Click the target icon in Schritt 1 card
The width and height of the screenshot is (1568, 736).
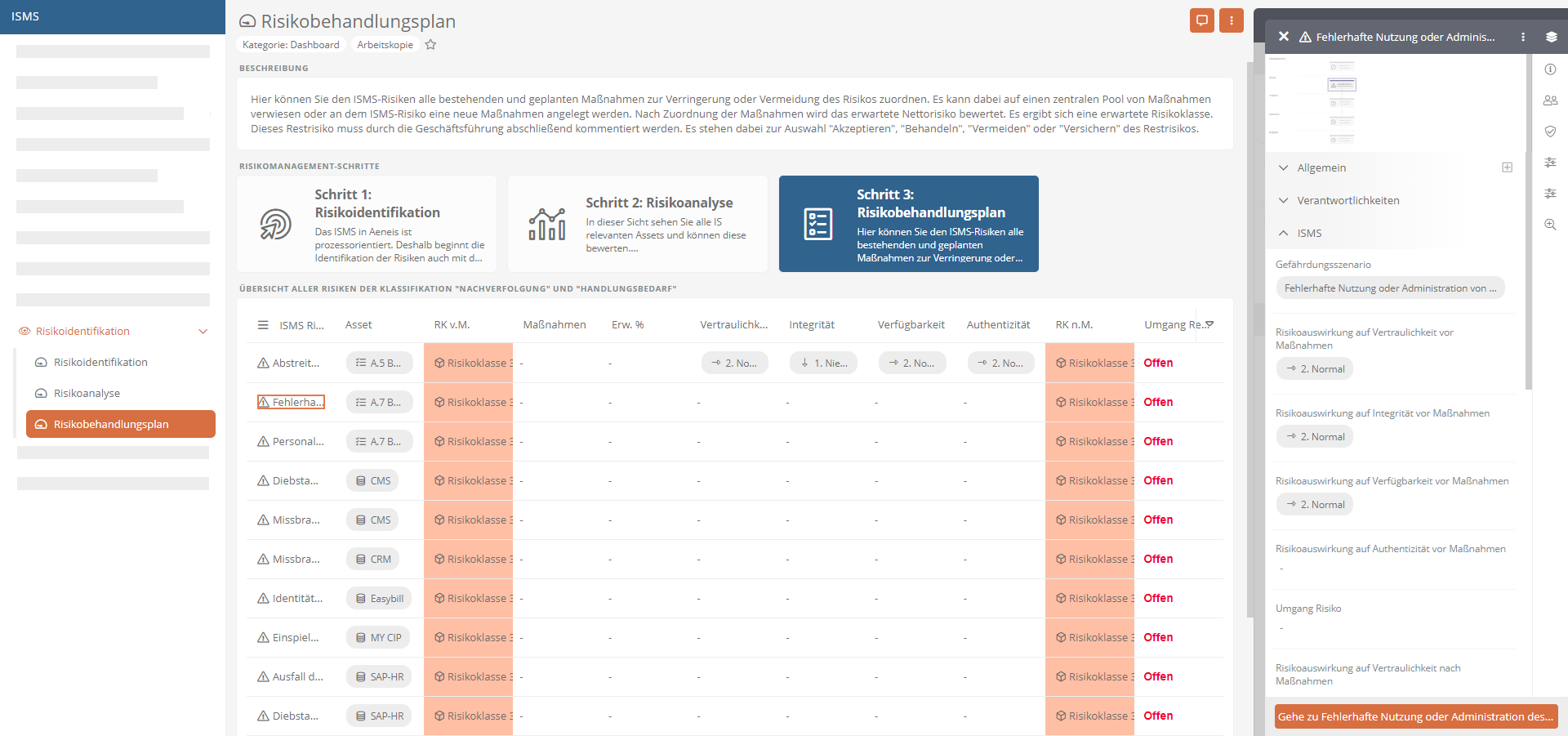tap(275, 224)
